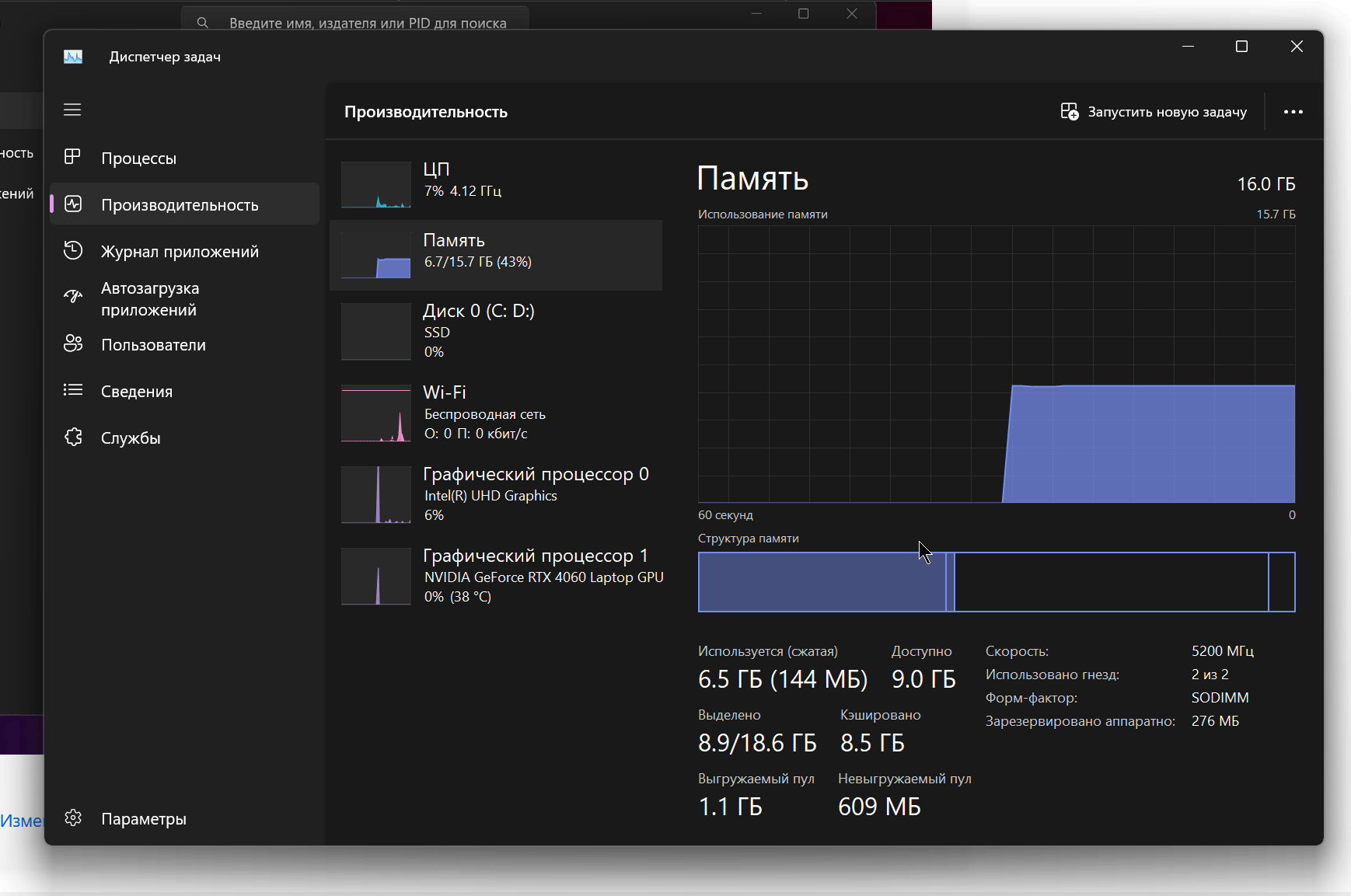Image resolution: width=1351 pixels, height=896 pixels.
Task: Click the search magnifier icon in background window
Action: pyautogui.click(x=203, y=23)
